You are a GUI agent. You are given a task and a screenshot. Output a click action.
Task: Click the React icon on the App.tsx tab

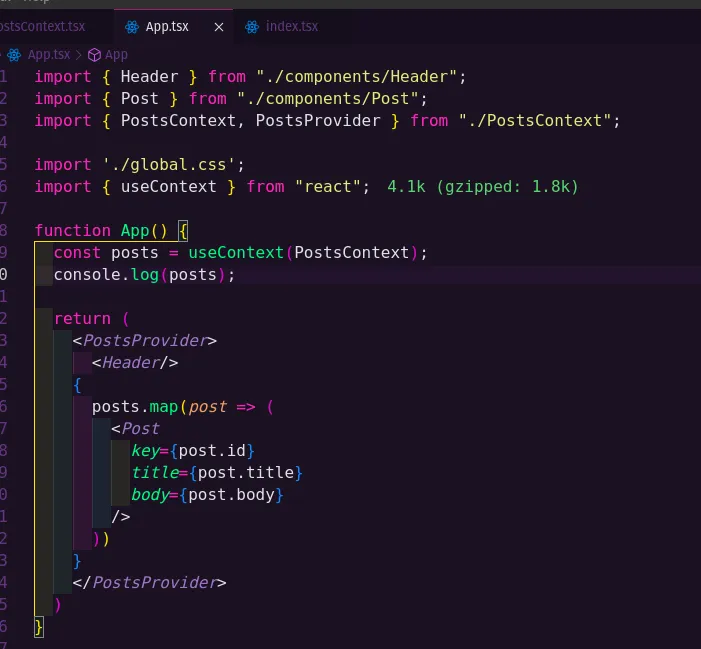click(130, 26)
